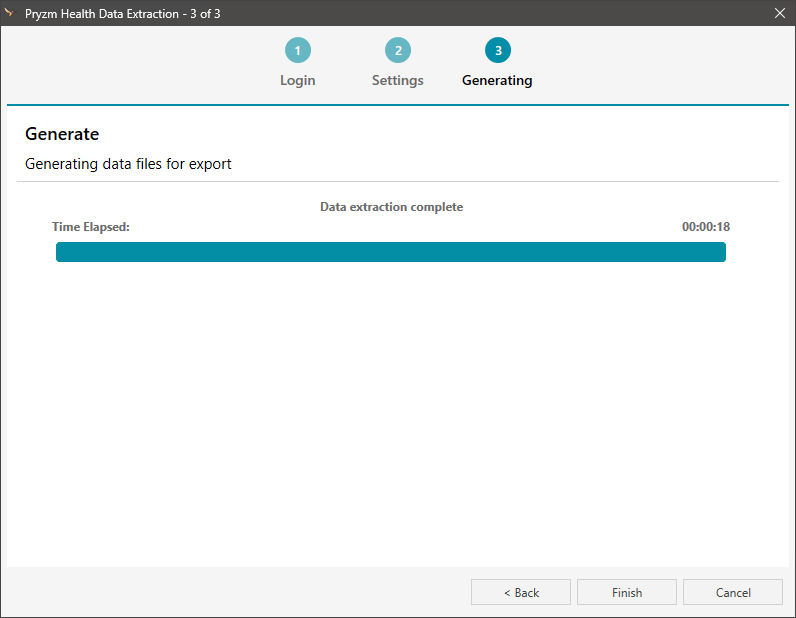Image resolution: width=796 pixels, height=618 pixels.
Task: Select the Generating step label
Action: 497,80
